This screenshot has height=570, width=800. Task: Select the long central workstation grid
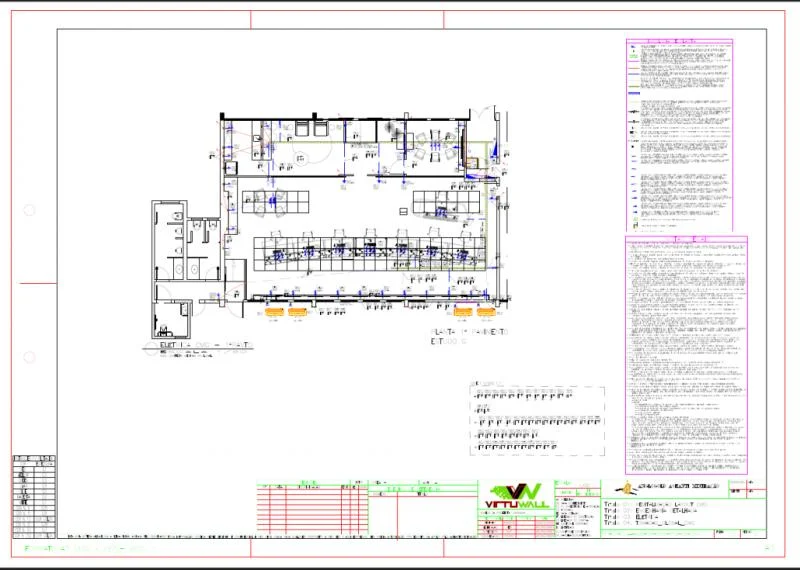tap(369, 254)
